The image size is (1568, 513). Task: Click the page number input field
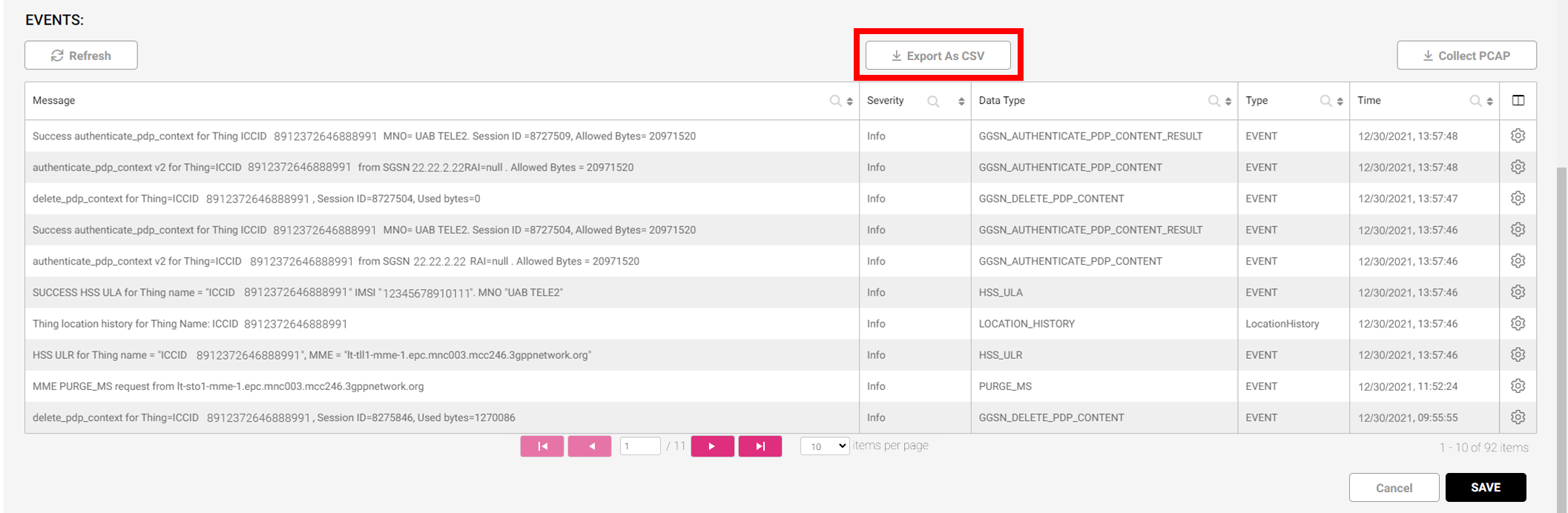click(x=640, y=446)
